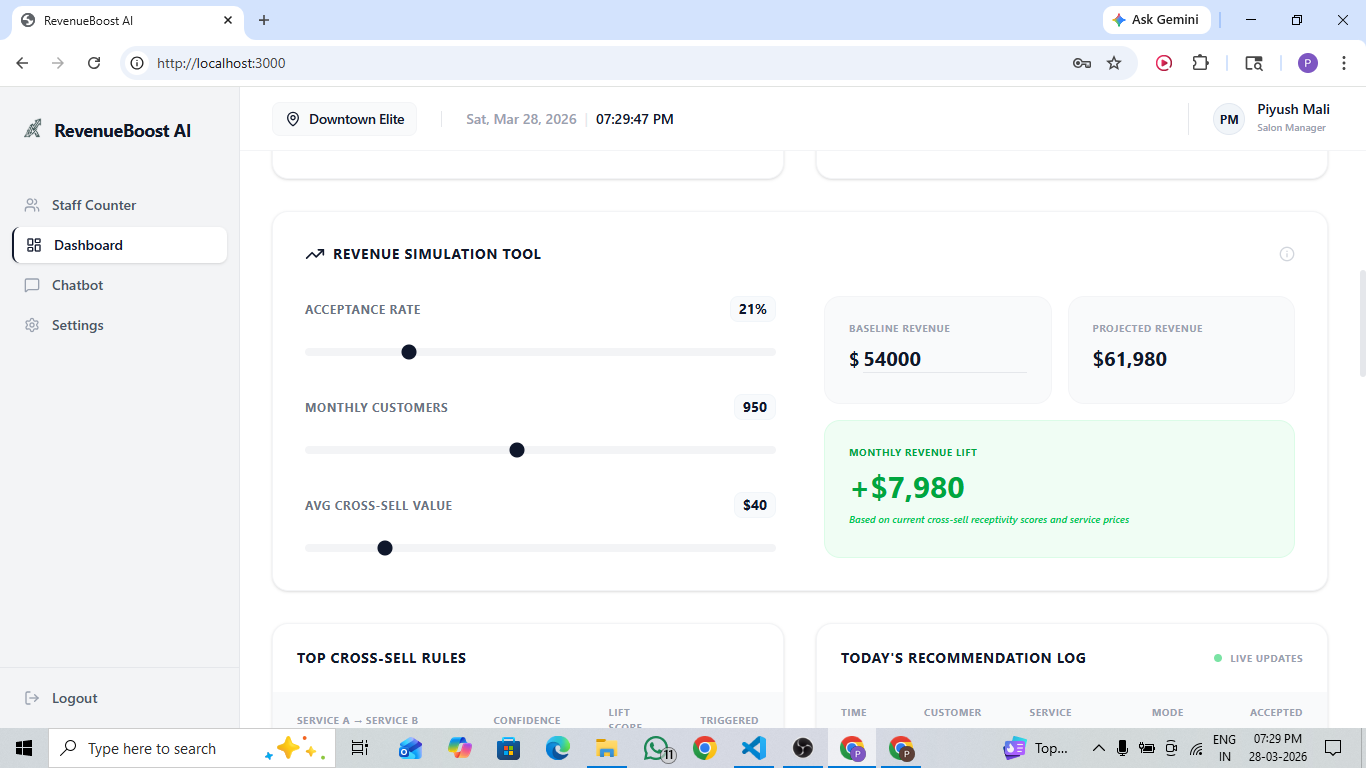Bookmark this page with the star
This screenshot has height=768, width=1366.
pyautogui.click(x=1114, y=63)
